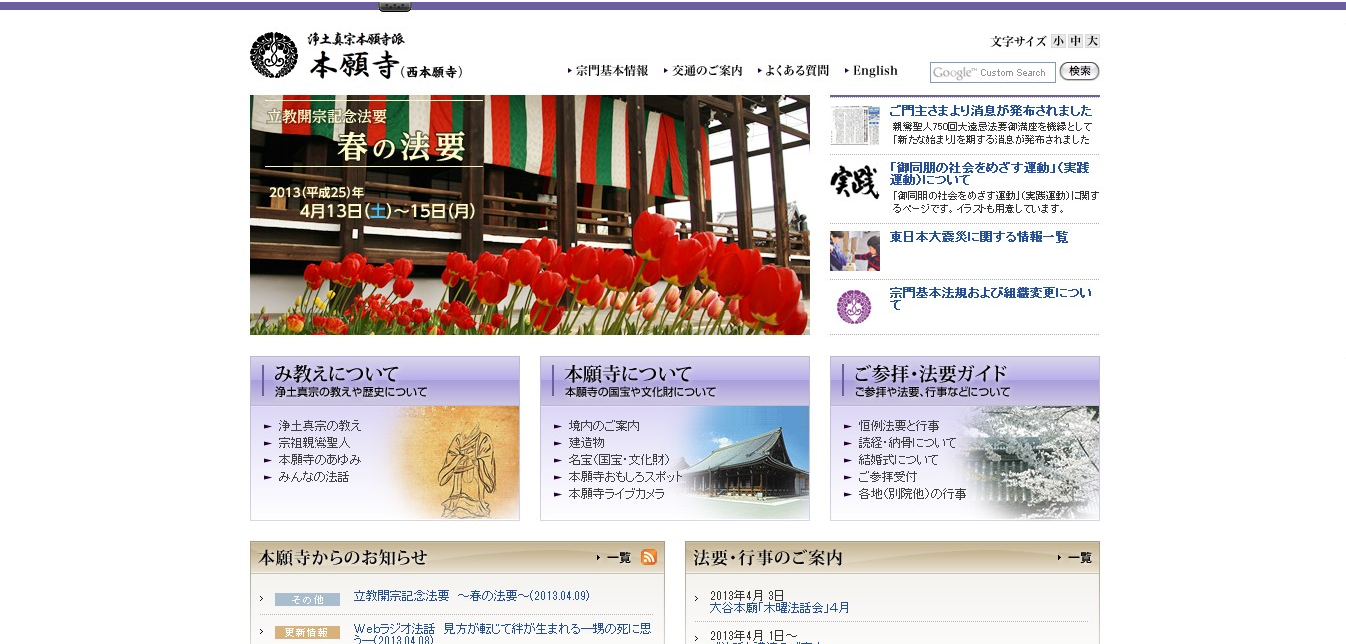Click the cherry blossom photo
The height and width of the screenshot is (644, 1346).
(x=1030, y=462)
